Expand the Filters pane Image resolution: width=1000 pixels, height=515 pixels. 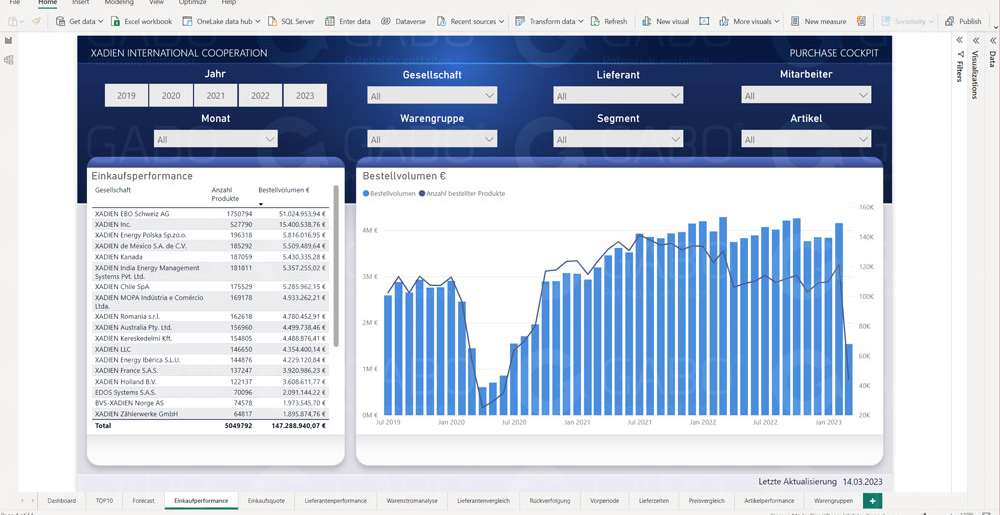coord(959,40)
